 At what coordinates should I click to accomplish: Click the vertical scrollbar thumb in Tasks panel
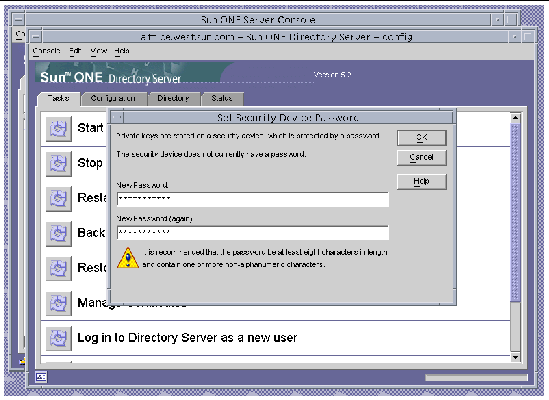tap(515, 212)
